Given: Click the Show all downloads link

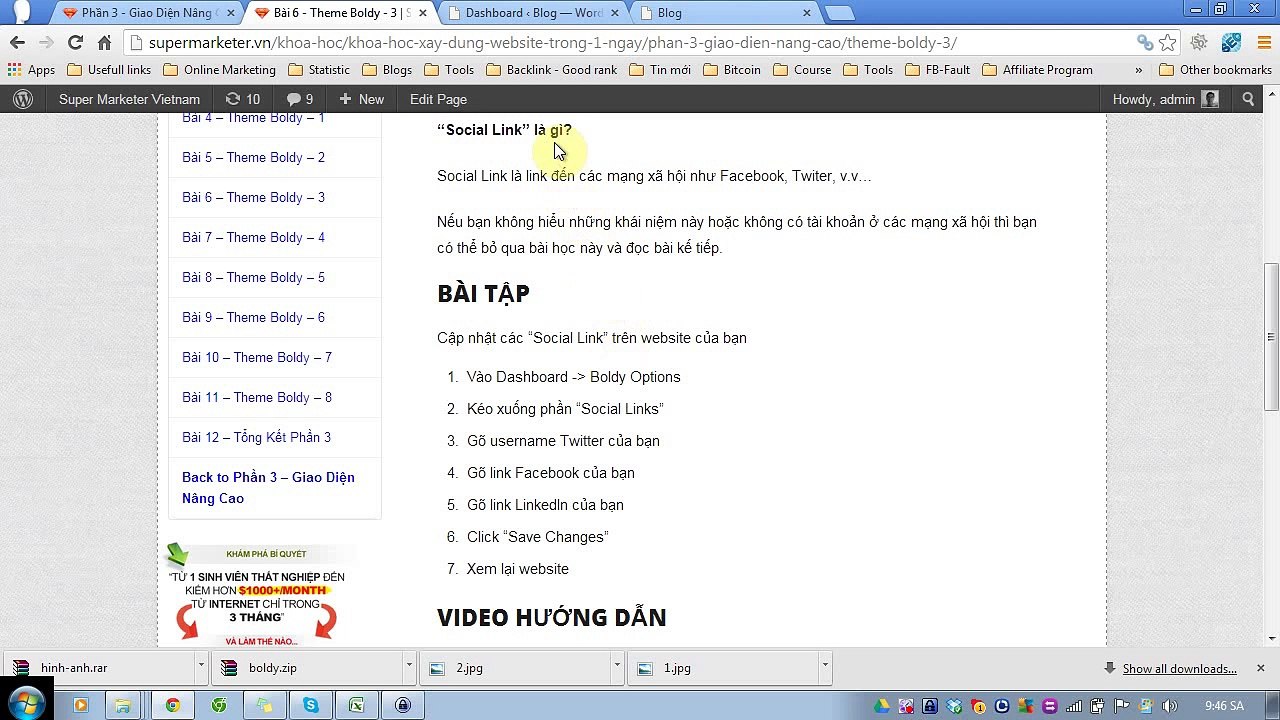Looking at the screenshot, I should tap(1179, 668).
